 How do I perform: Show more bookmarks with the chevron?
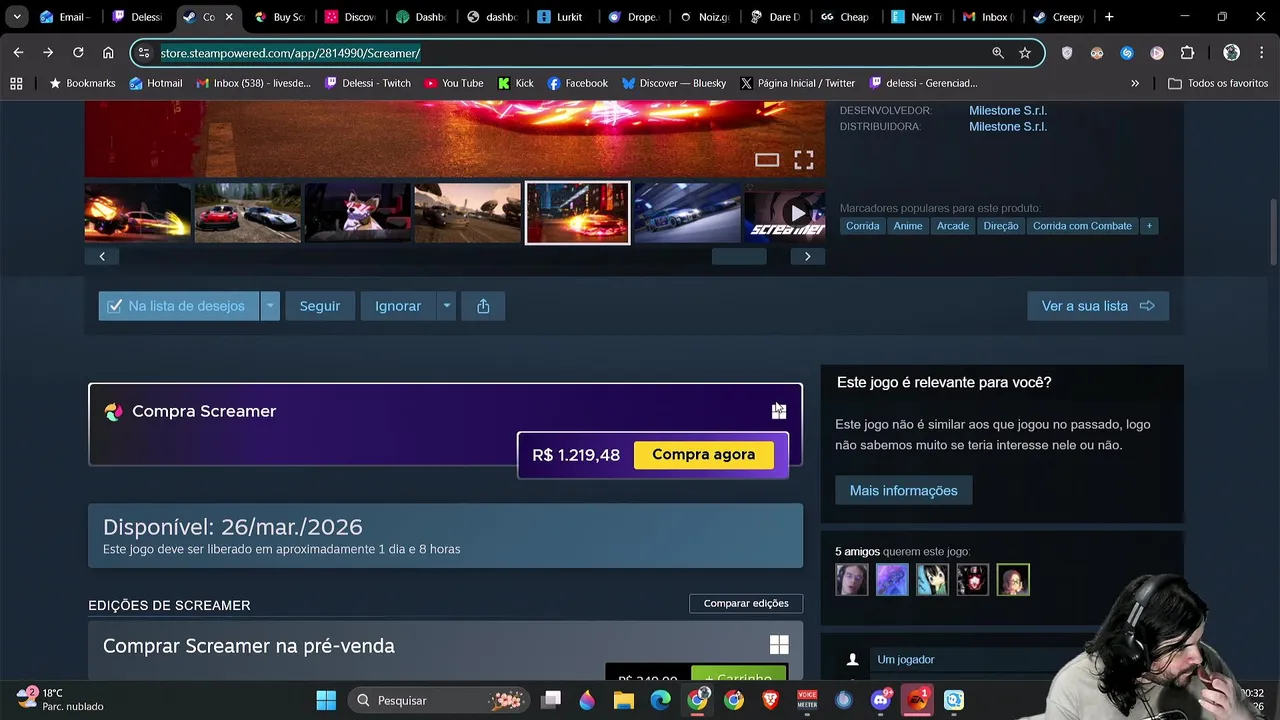1135,83
